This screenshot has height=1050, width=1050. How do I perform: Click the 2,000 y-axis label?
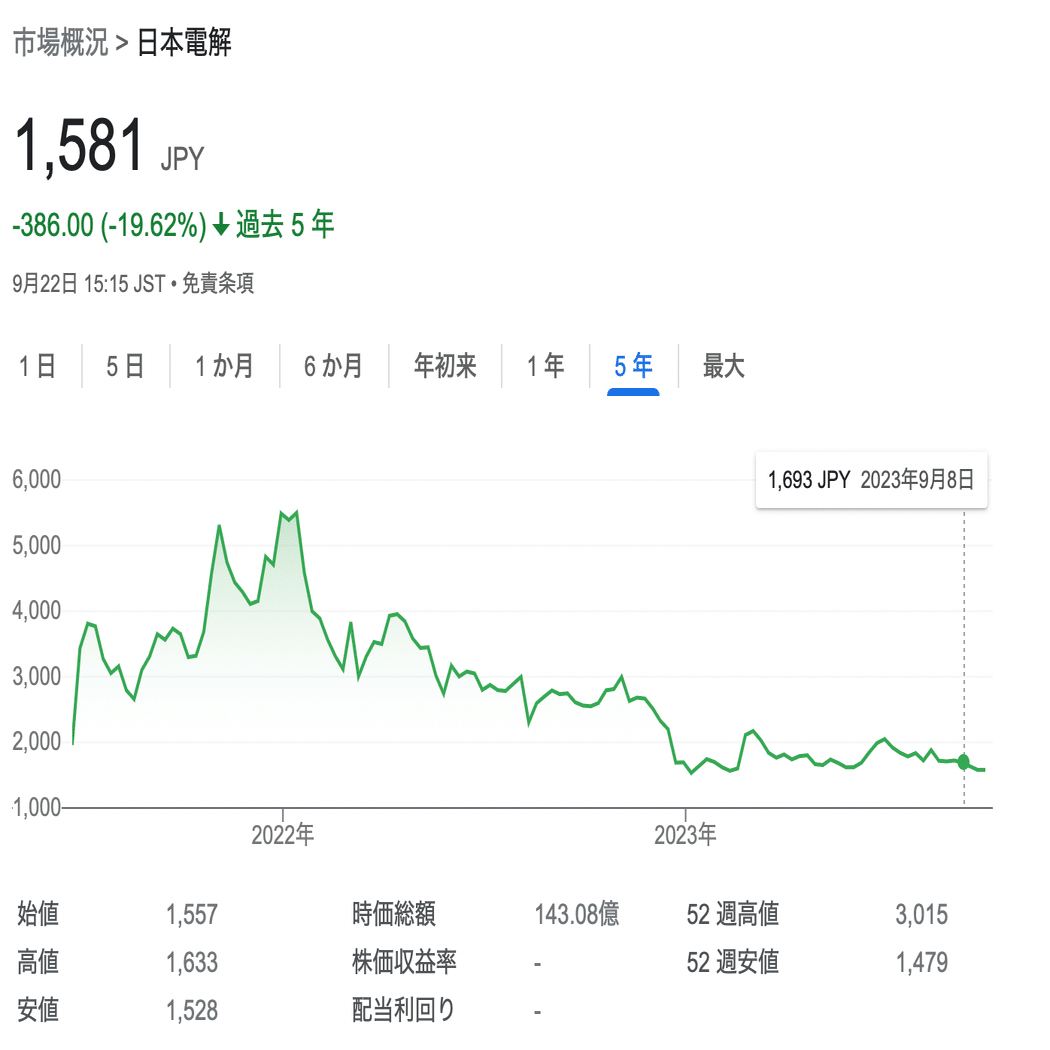point(37,741)
